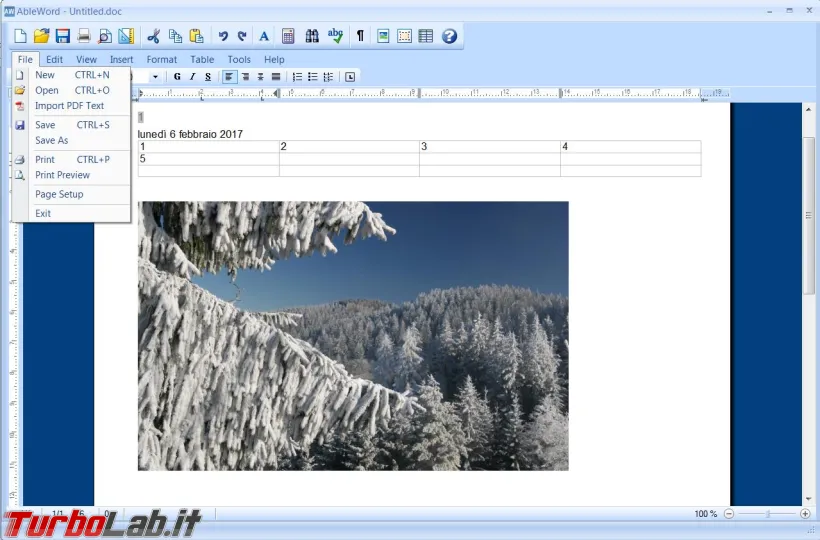The image size is (820, 540).
Task: Choose Import PDF Text from File menu
Action: tap(69, 106)
